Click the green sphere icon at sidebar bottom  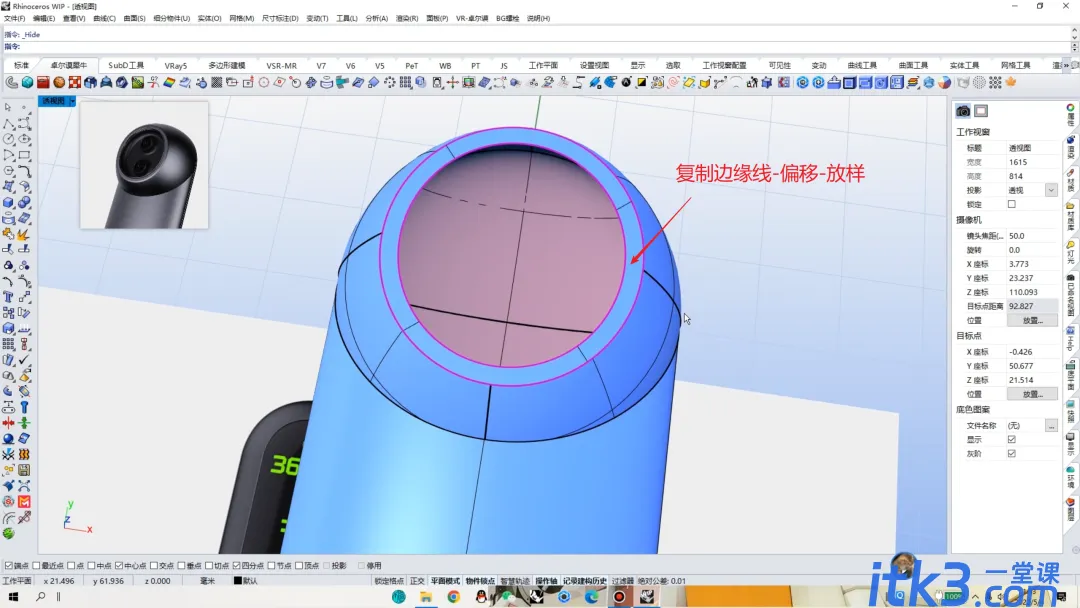8,534
